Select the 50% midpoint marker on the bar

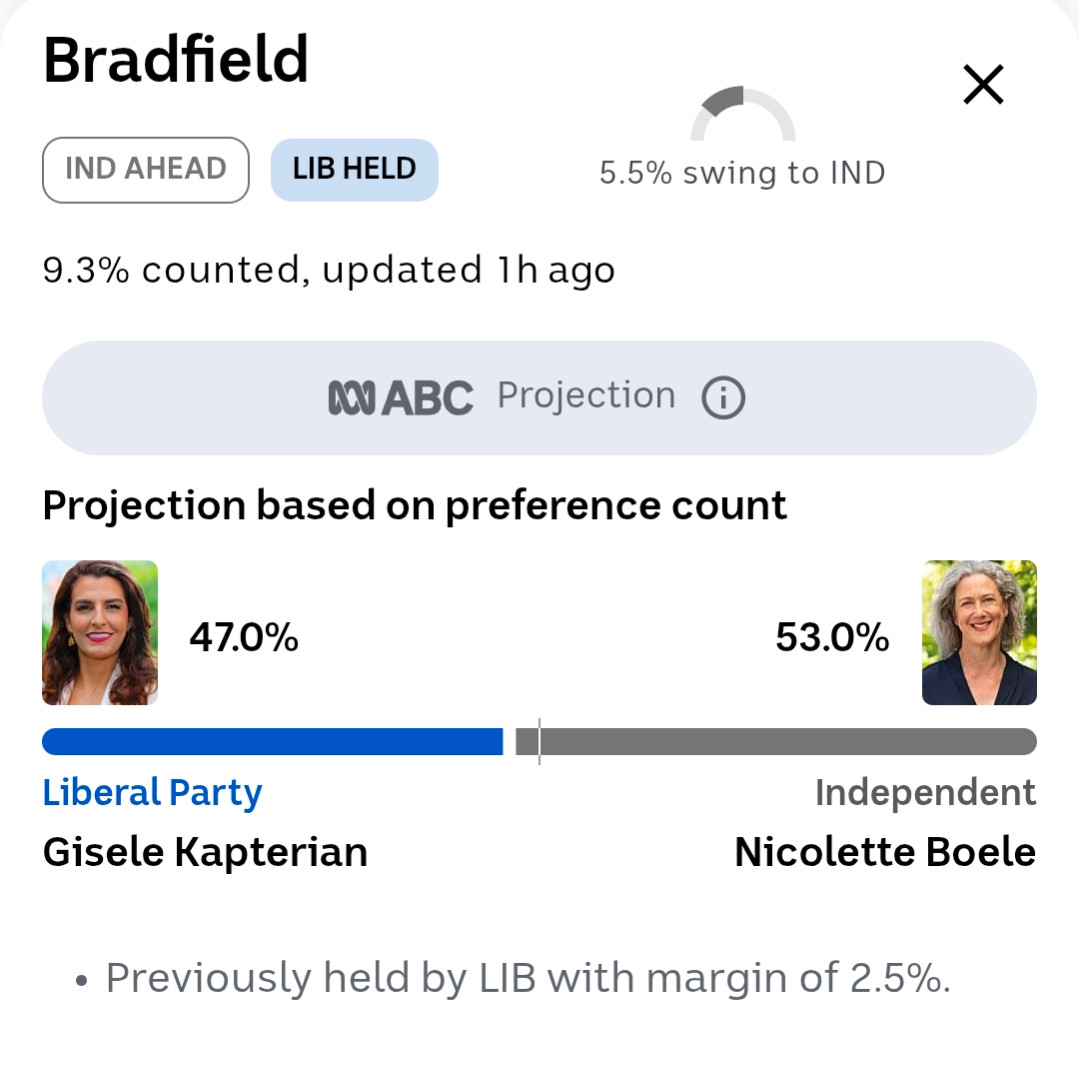coord(540,742)
